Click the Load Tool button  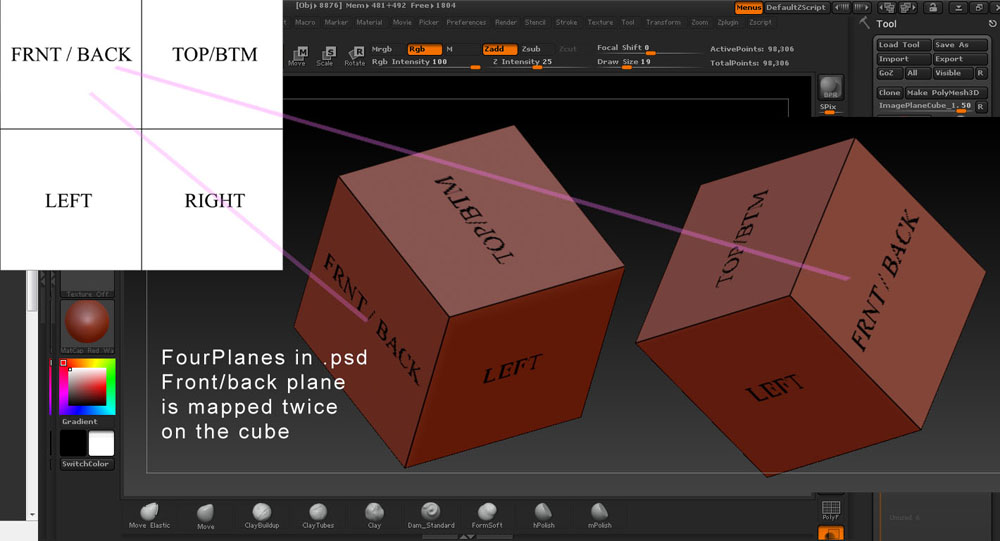[x=902, y=45]
